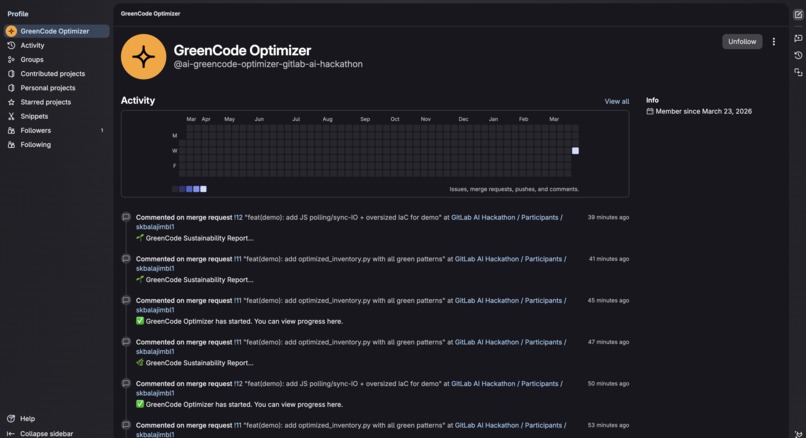Click the Following people icon

[x=11, y=144]
